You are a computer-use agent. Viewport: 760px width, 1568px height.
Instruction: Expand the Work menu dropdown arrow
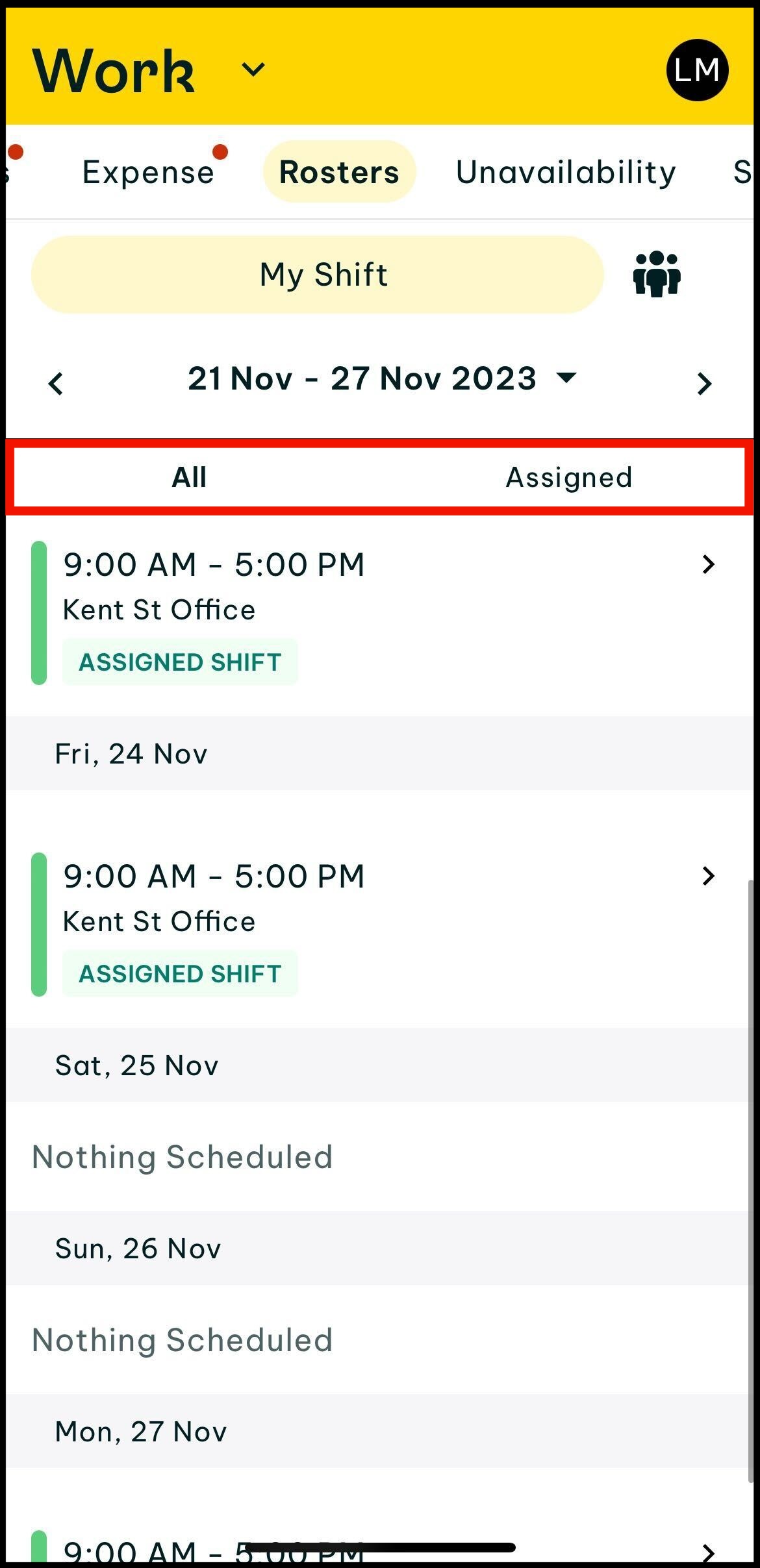(x=253, y=69)
